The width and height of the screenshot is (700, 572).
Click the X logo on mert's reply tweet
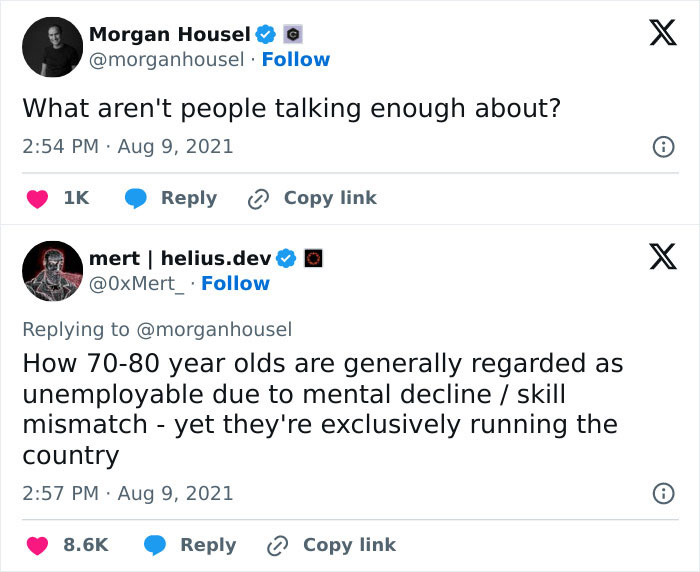tap(656, 258)
